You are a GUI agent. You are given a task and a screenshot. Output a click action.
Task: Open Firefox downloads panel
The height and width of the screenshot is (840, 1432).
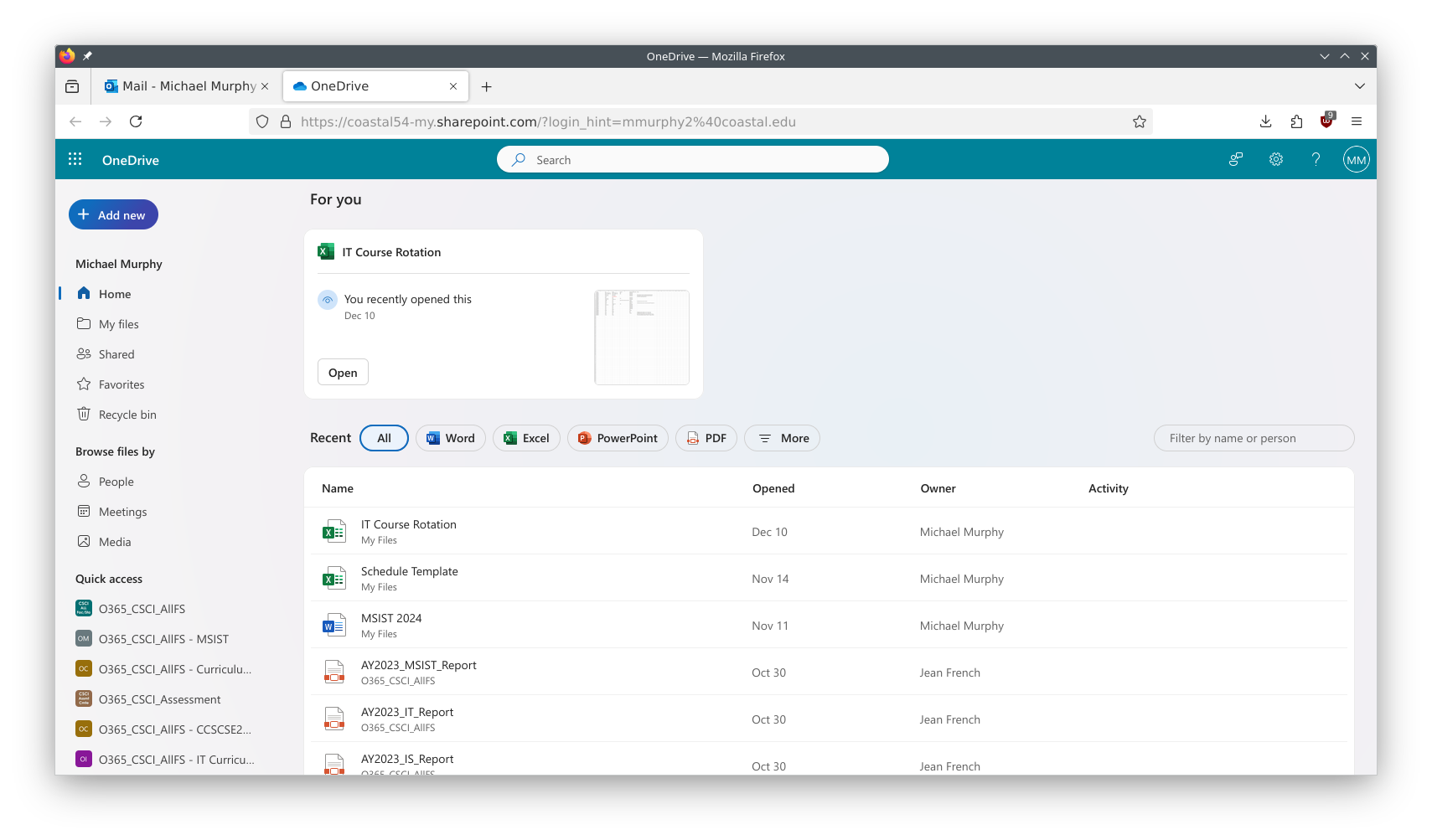[x=1265, y=121]
